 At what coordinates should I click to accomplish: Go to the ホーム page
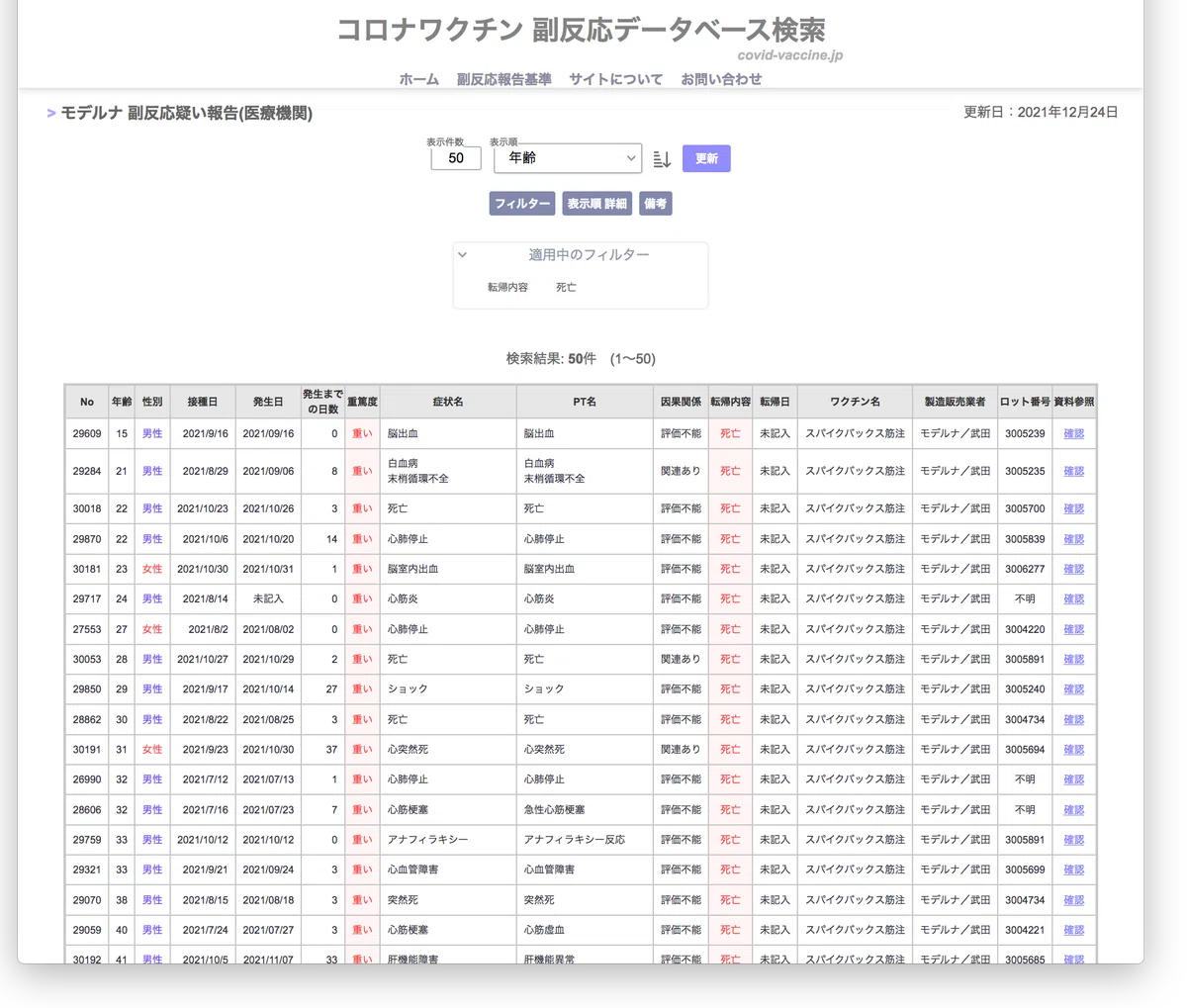(x=419, y=79)
